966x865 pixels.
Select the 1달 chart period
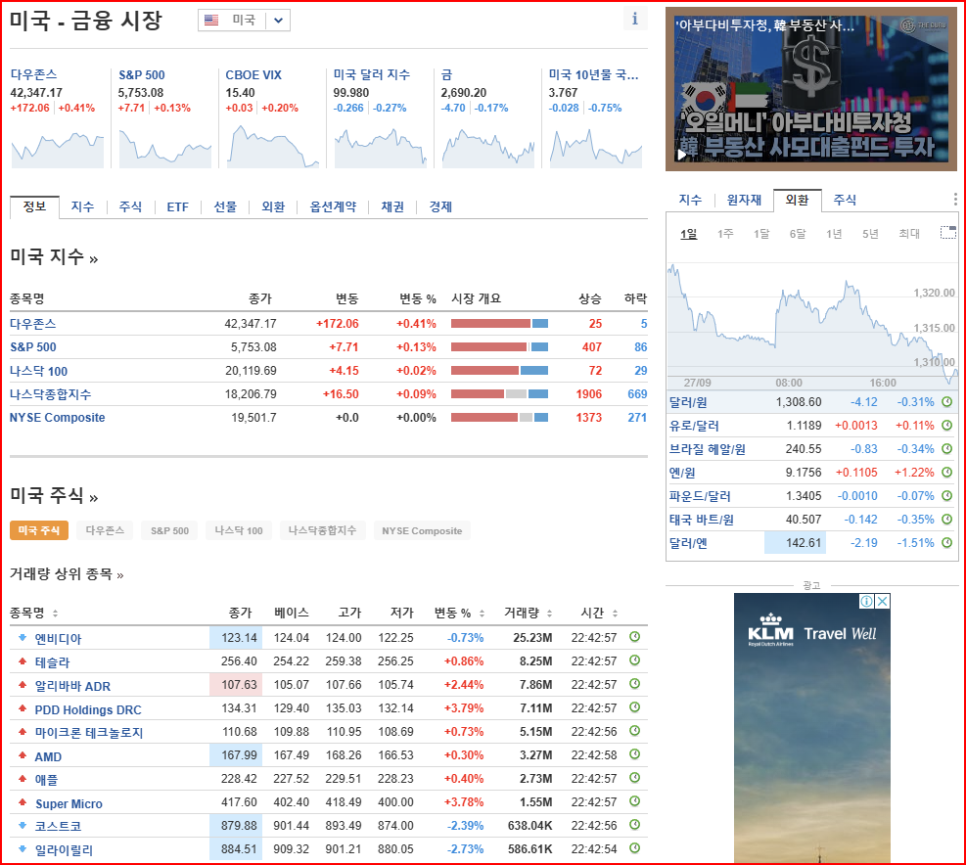(761, 234)
